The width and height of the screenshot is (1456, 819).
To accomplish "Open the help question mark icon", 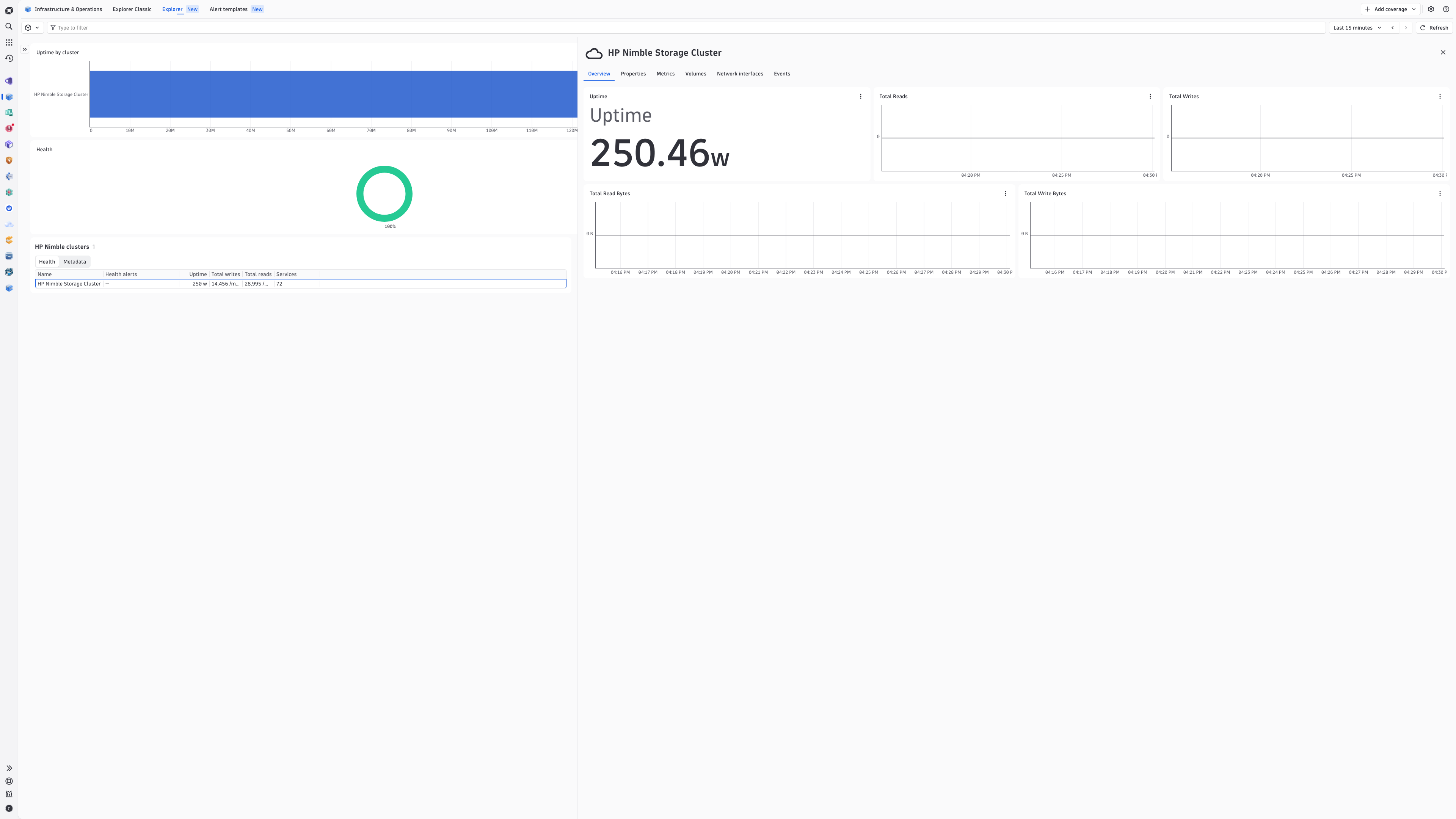I will point(1446,9).
